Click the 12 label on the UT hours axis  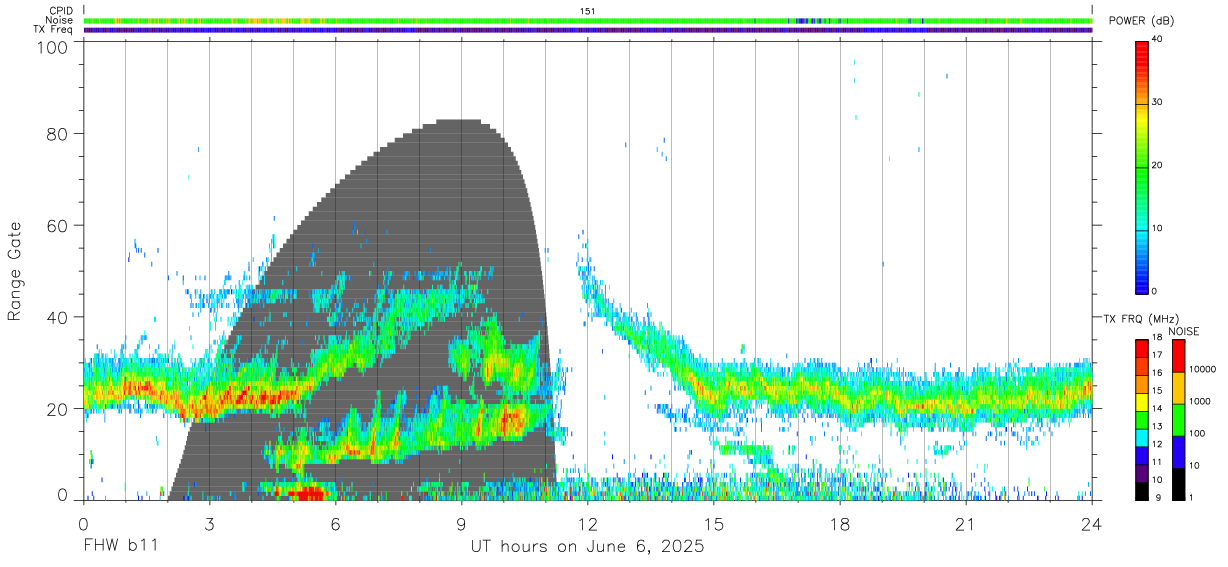coord(588,523)
